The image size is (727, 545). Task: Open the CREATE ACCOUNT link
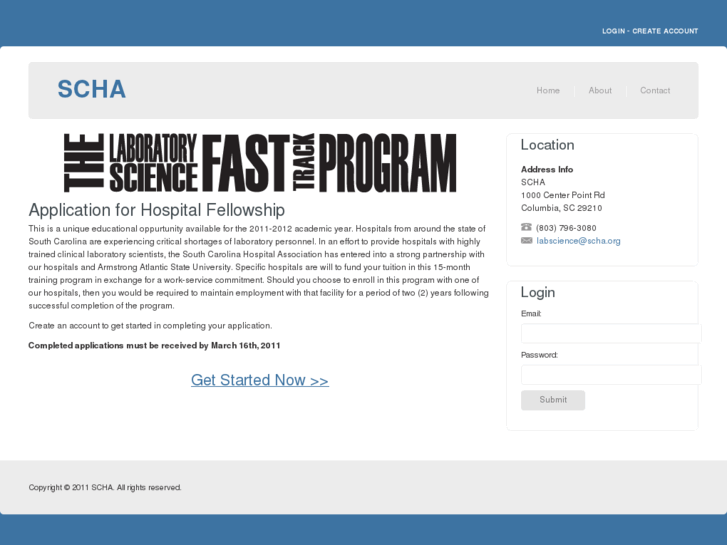(x=665, y=31)
